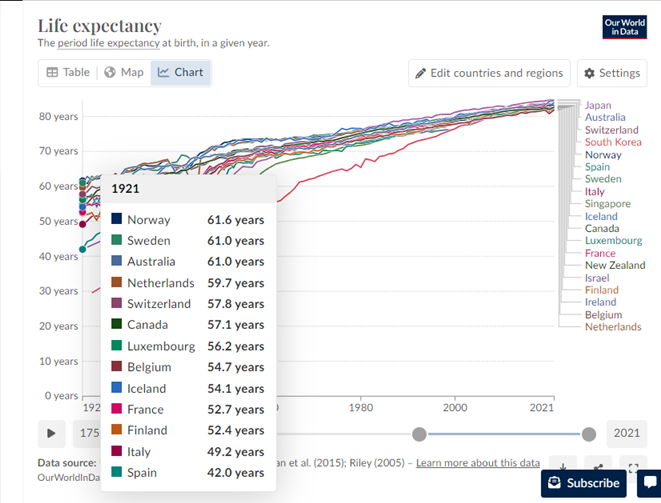The height and width of the screenshot is (503, 661).
Task: Enter full-screen chart view
Action: (x=633, y=466)
